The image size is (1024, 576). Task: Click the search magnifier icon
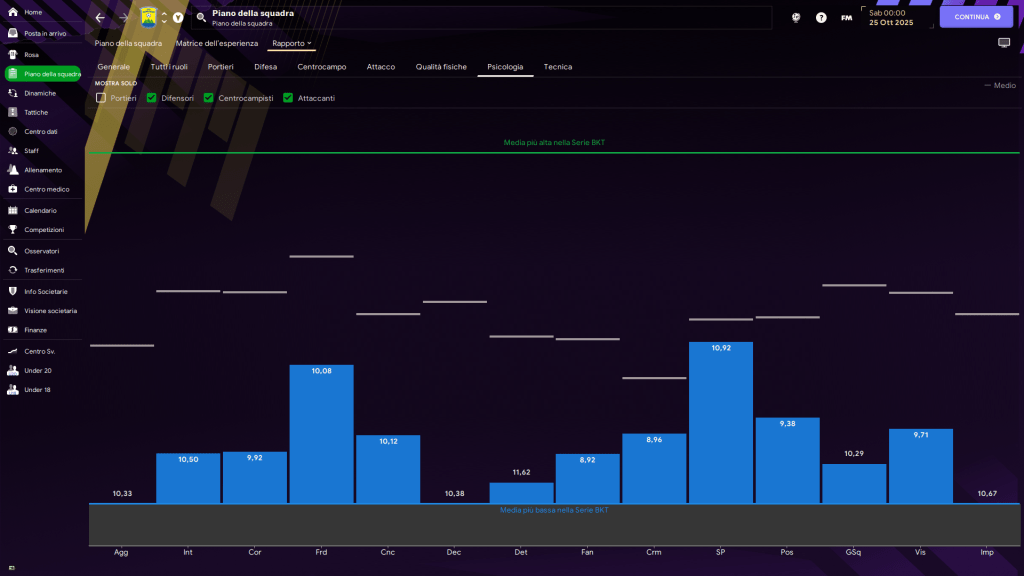pyautogui.click(x=201, y=18)
